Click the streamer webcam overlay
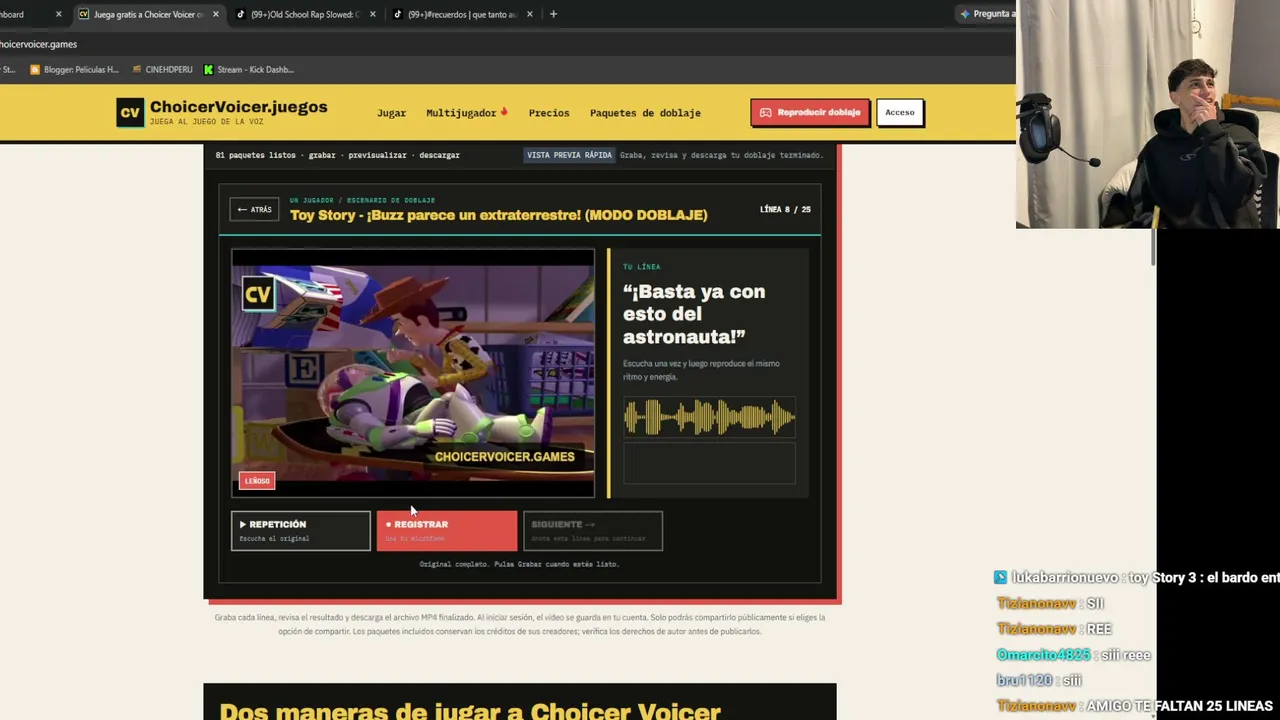 click(1148, 115)
